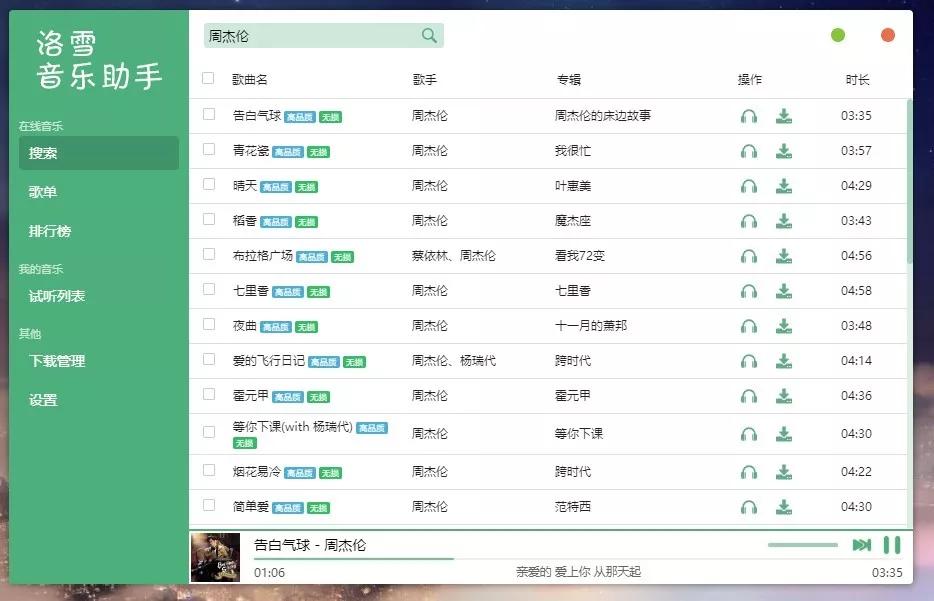This screenshot has width=934, height=601.
Task: Download 夜曲 via its download icon
Action: point(785,326)
